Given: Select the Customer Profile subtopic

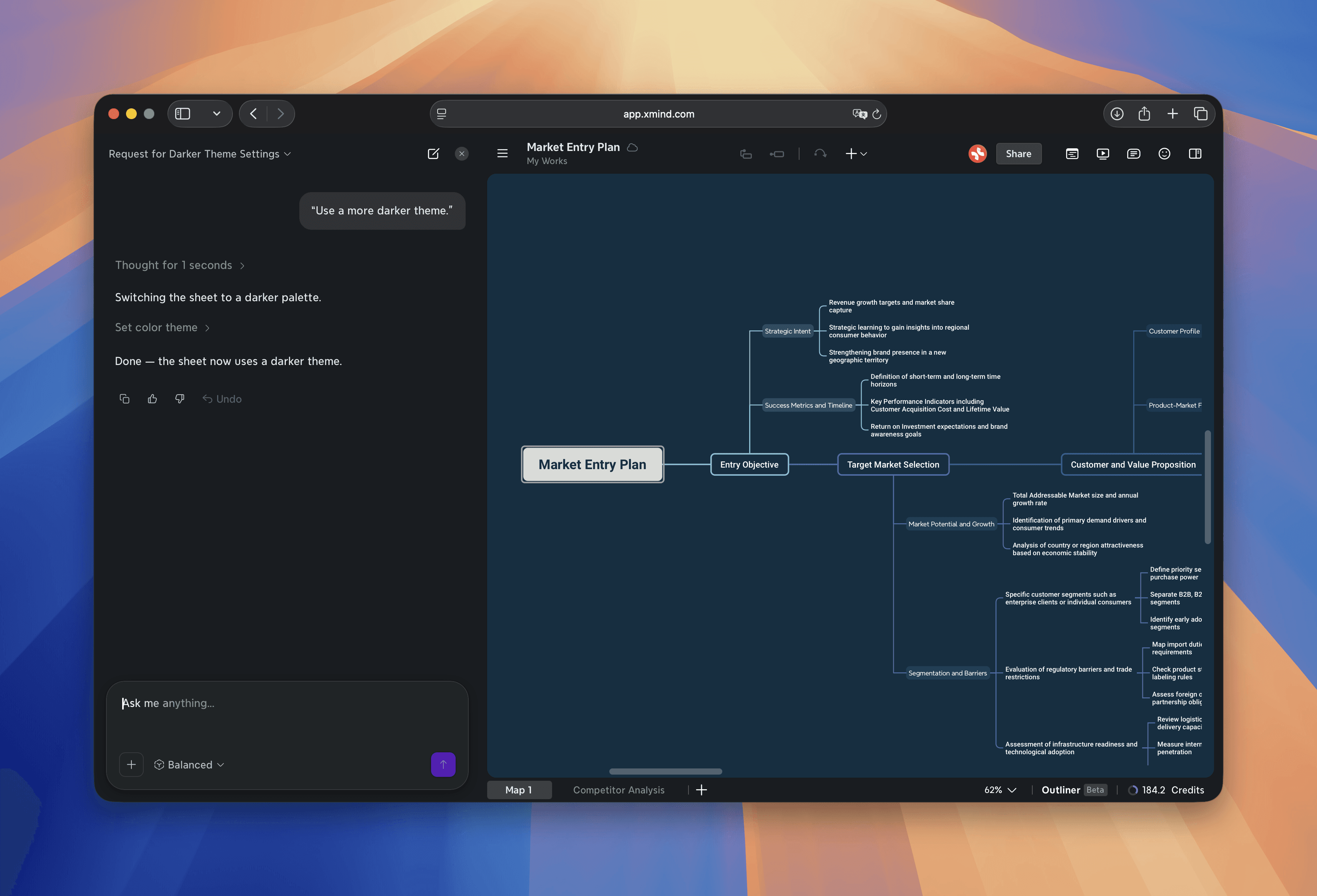Looking at the screenshot, I should pyautogui.click(x=1174, y=331).
